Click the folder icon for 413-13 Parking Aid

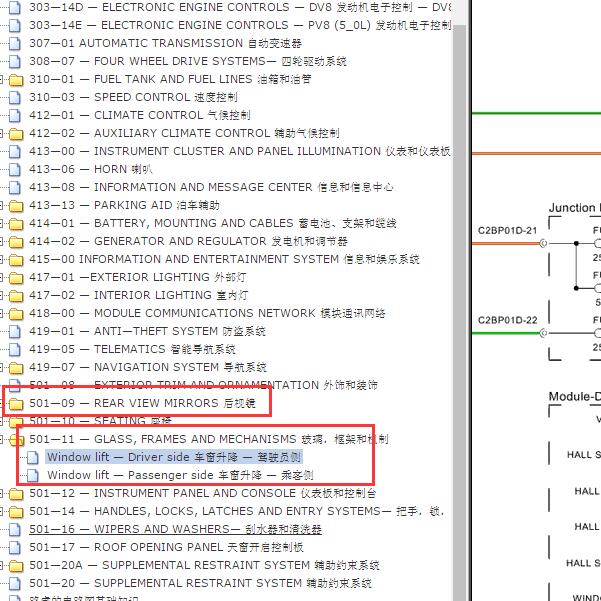[x=16, y=206]
